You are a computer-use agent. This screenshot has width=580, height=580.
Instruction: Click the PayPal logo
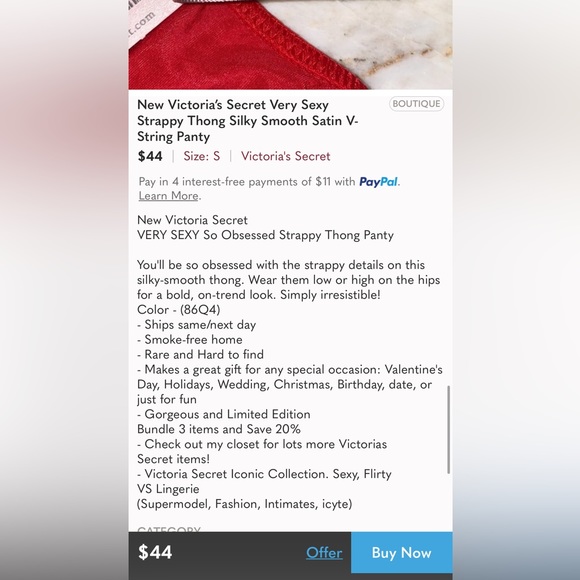(x=379, y=182)
